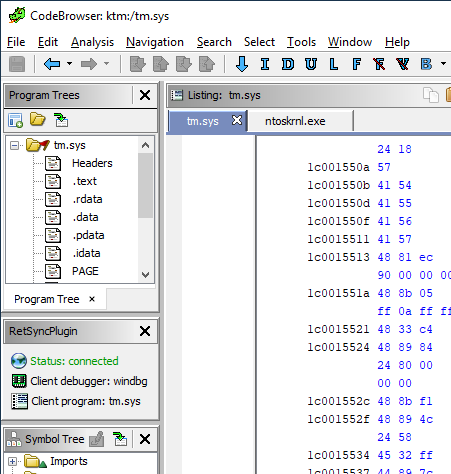Click the create default tree view icon
This screenshot has width=451, height=474.
click(15, 120)
